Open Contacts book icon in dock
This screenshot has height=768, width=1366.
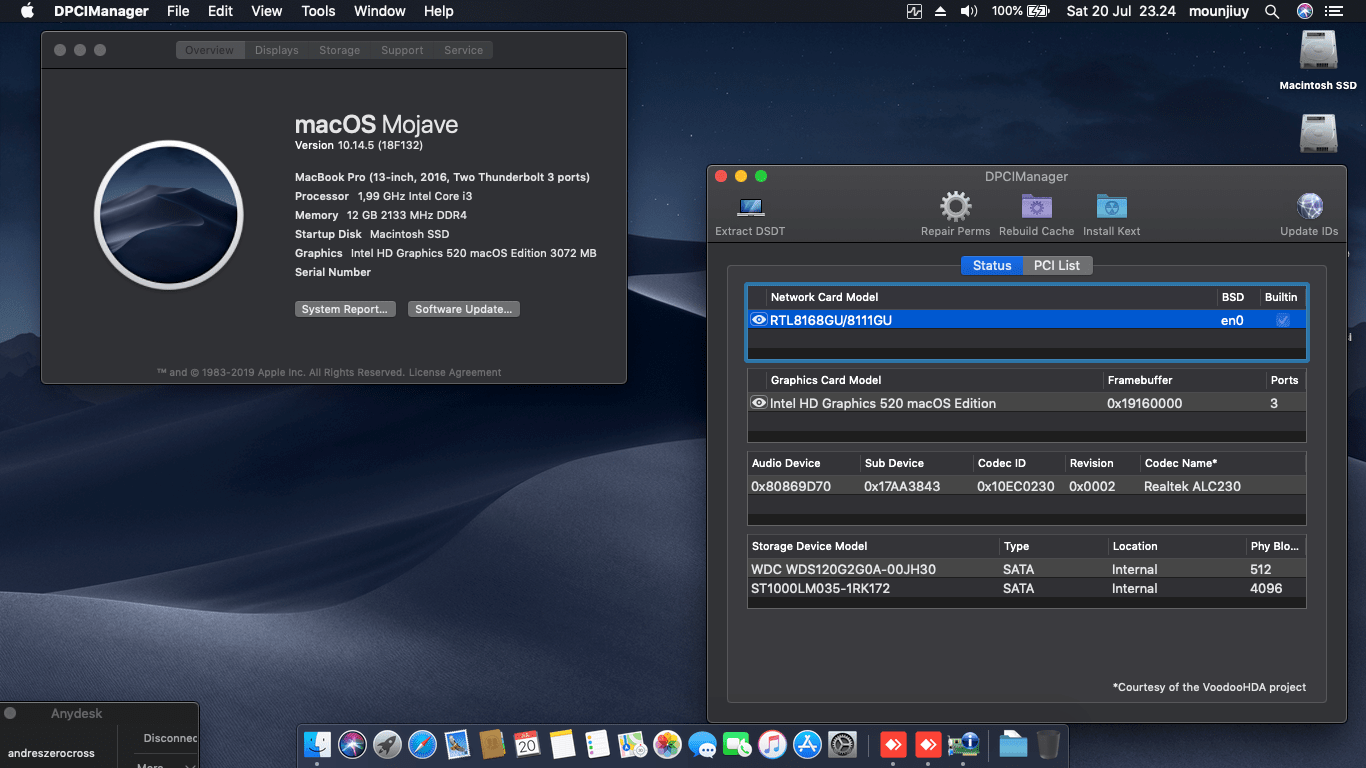click(x=492, y=744)
